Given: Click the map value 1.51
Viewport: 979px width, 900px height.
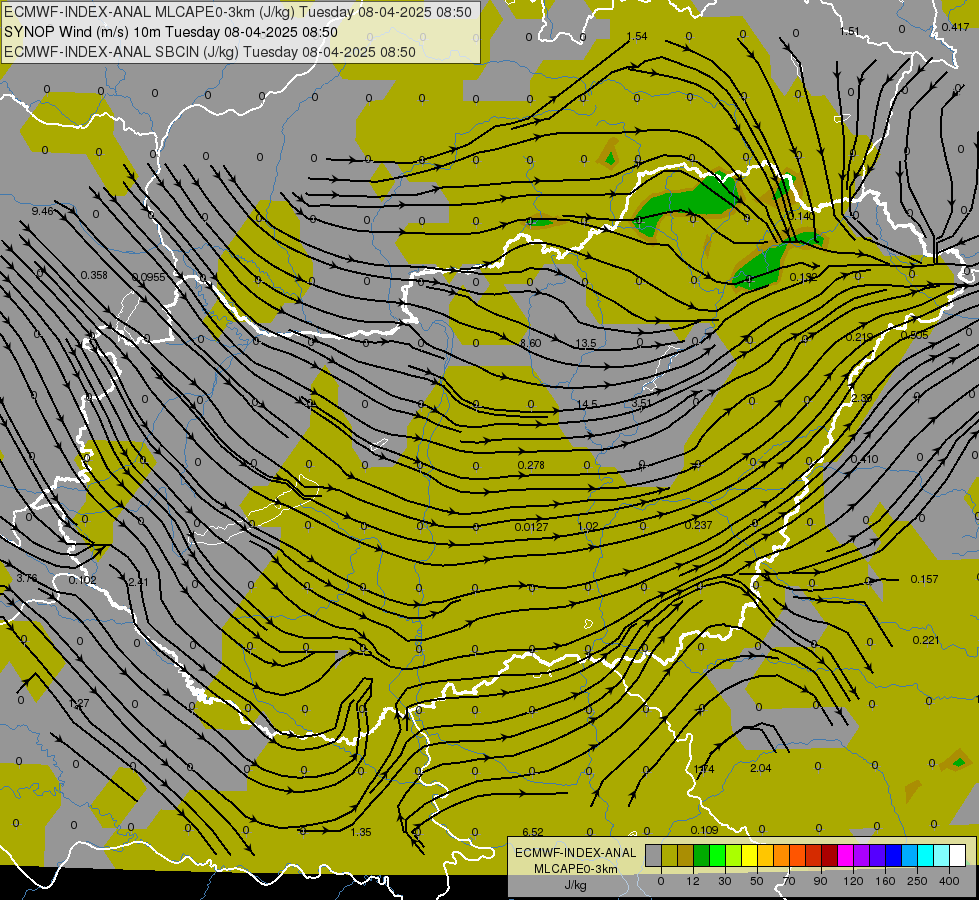Looking at the screenshot, I should coord(850,31).
